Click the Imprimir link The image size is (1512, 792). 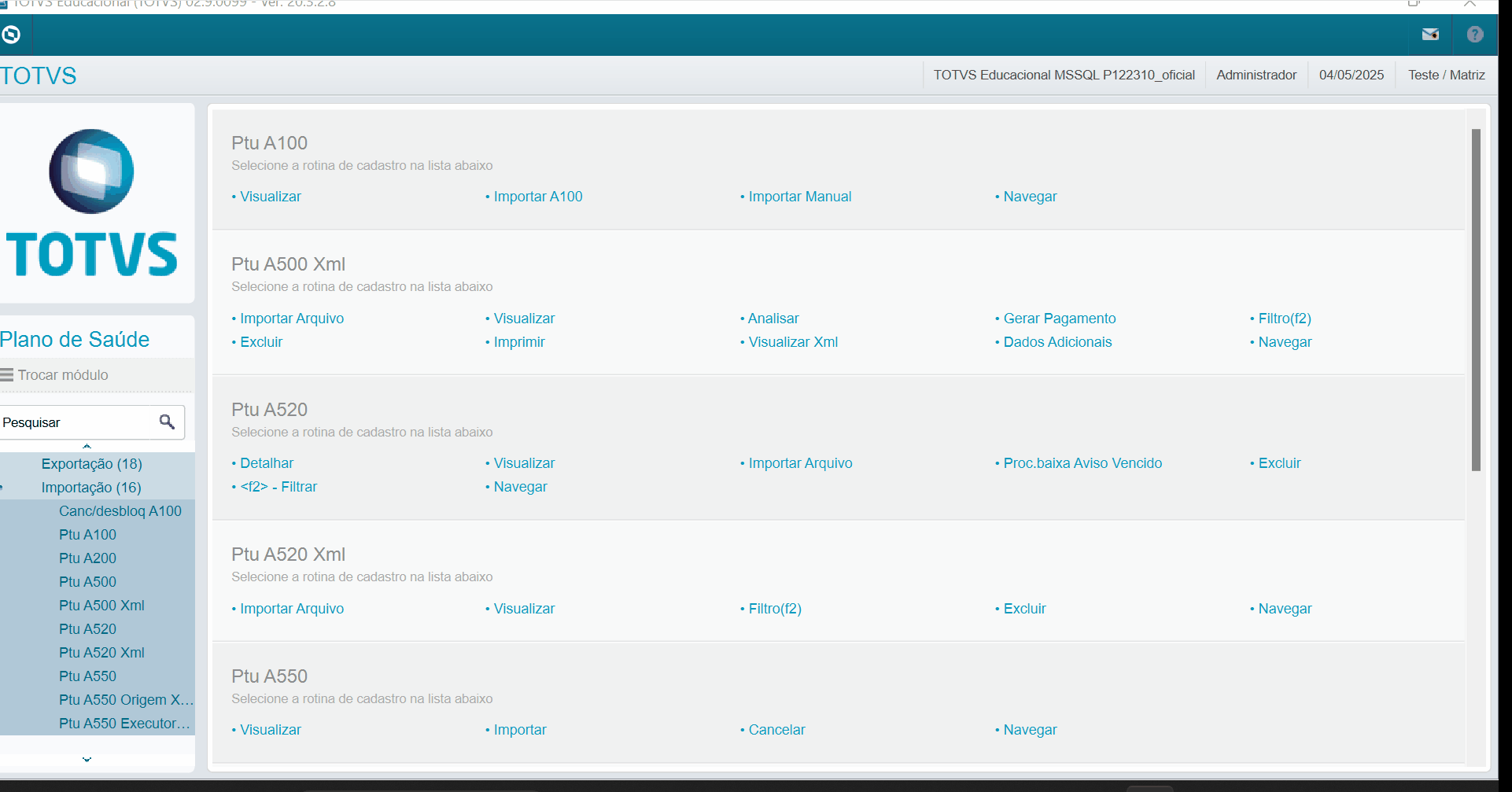pyautogui.click(x=519, y=342)
